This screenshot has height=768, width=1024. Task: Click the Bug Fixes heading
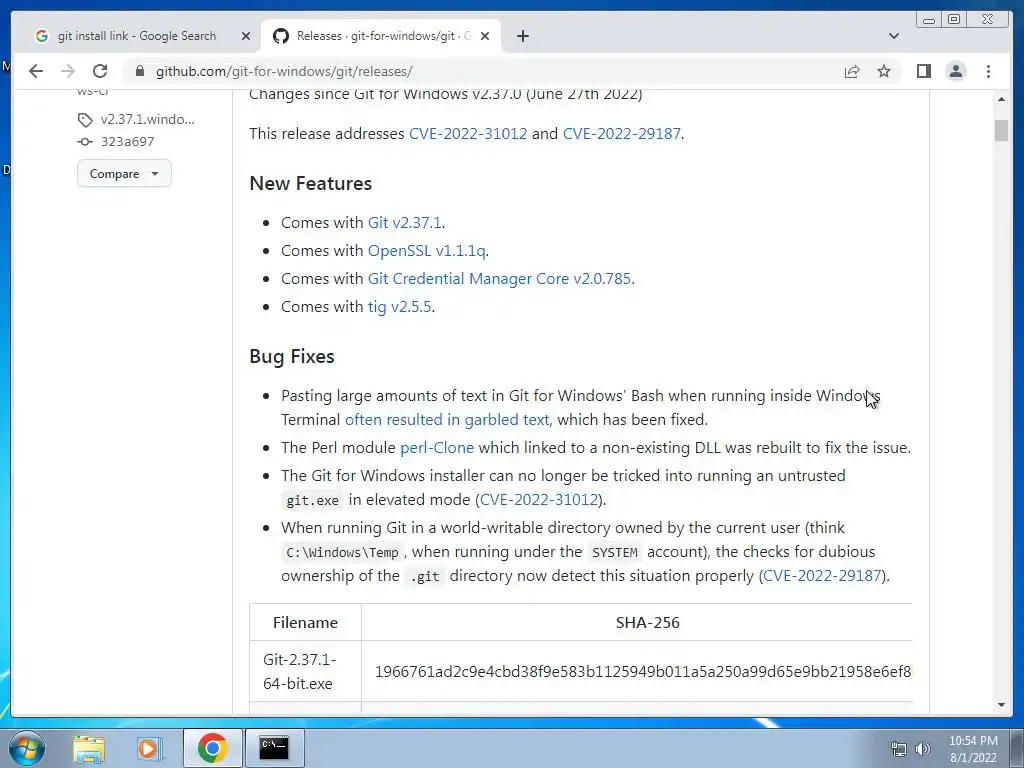(x=291, y=357)
